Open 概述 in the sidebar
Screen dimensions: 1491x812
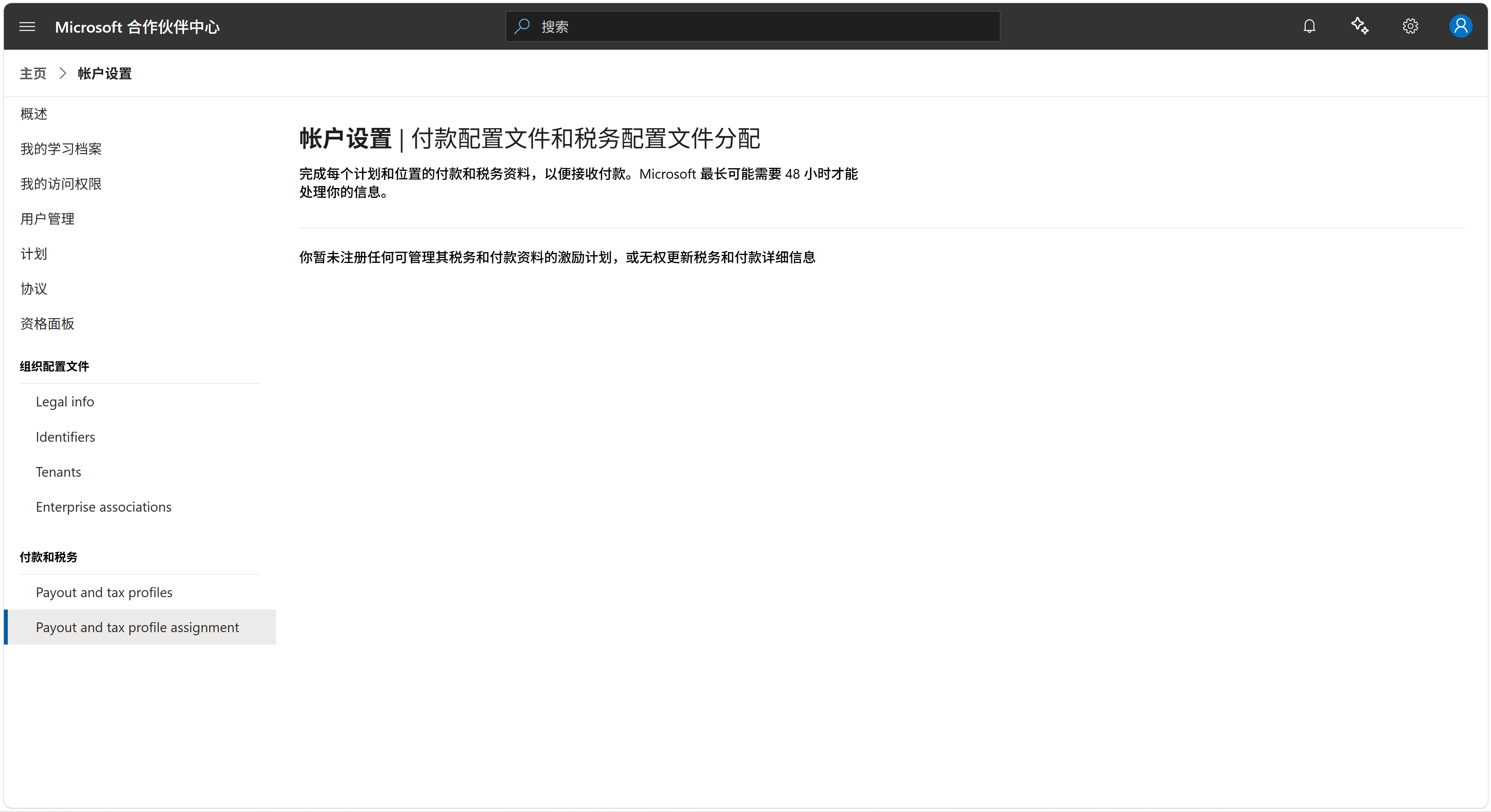33,114
